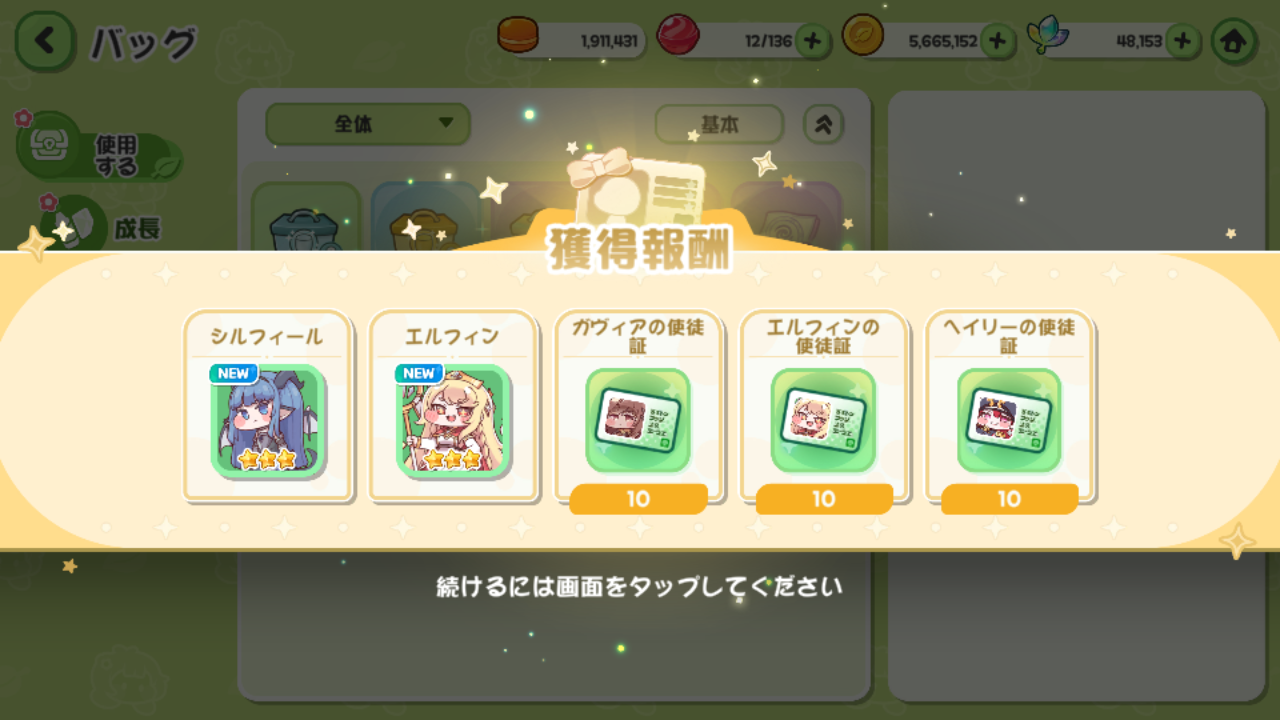The height and width of the screenshot is (720, 1280).
Task: Switch to the 成長 tab
Action: 100,226
